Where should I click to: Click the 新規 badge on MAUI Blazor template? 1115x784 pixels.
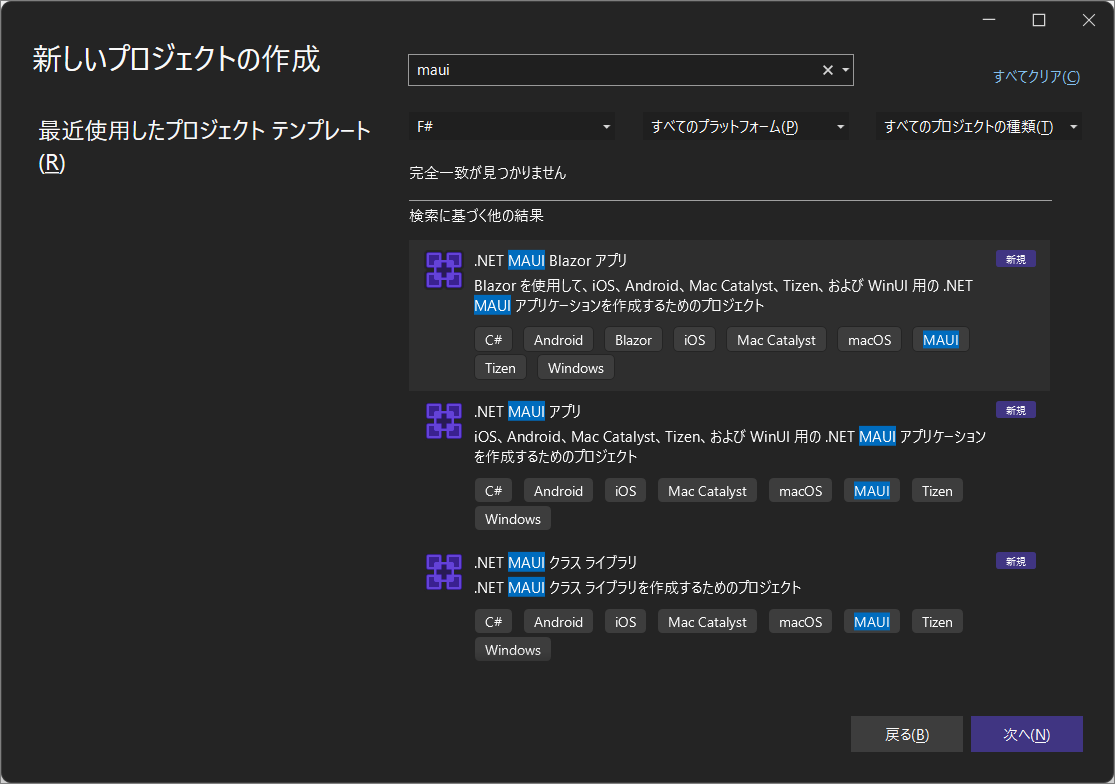1015,259
